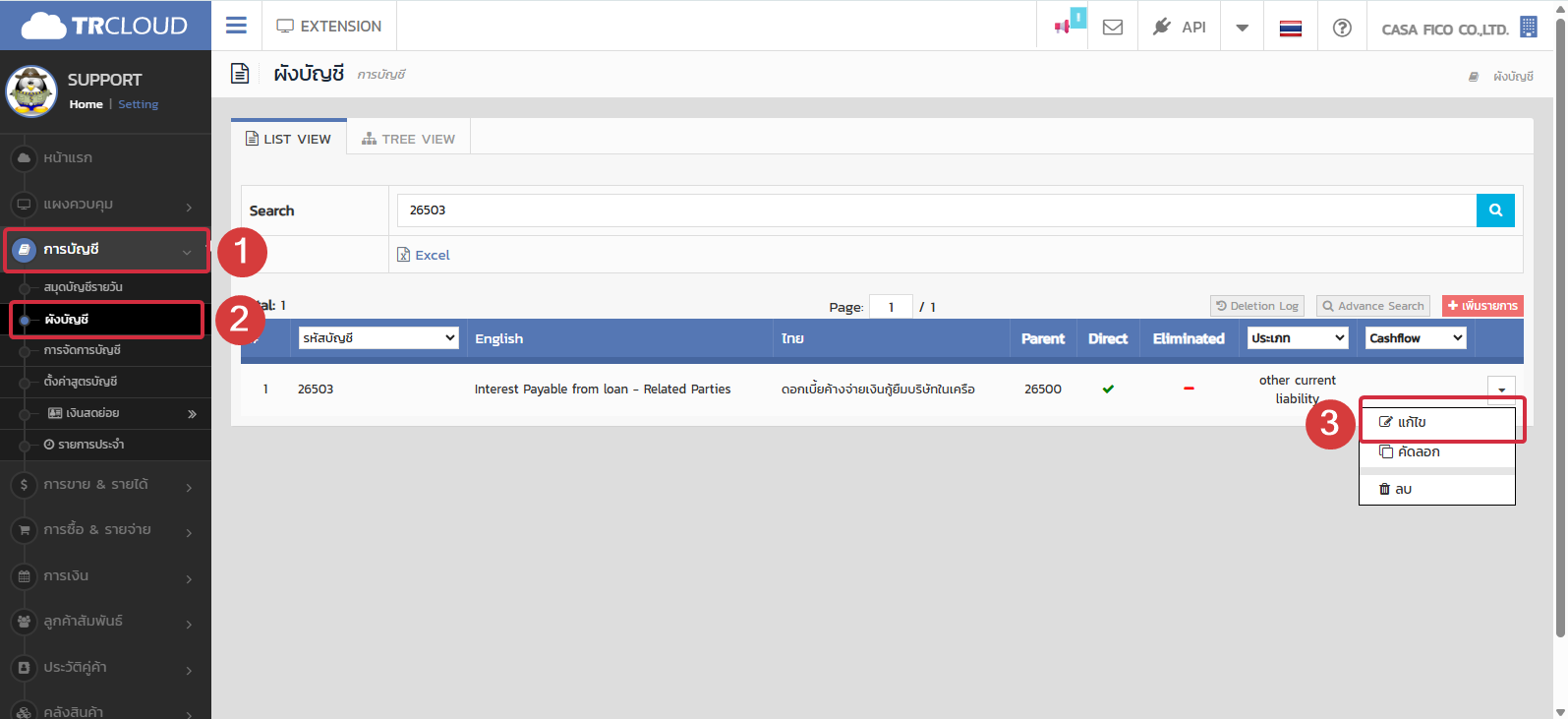Open the help question mark icon
This screenshot has height=719, width=1568.
pyautogui.click(x=1342, y=28)
